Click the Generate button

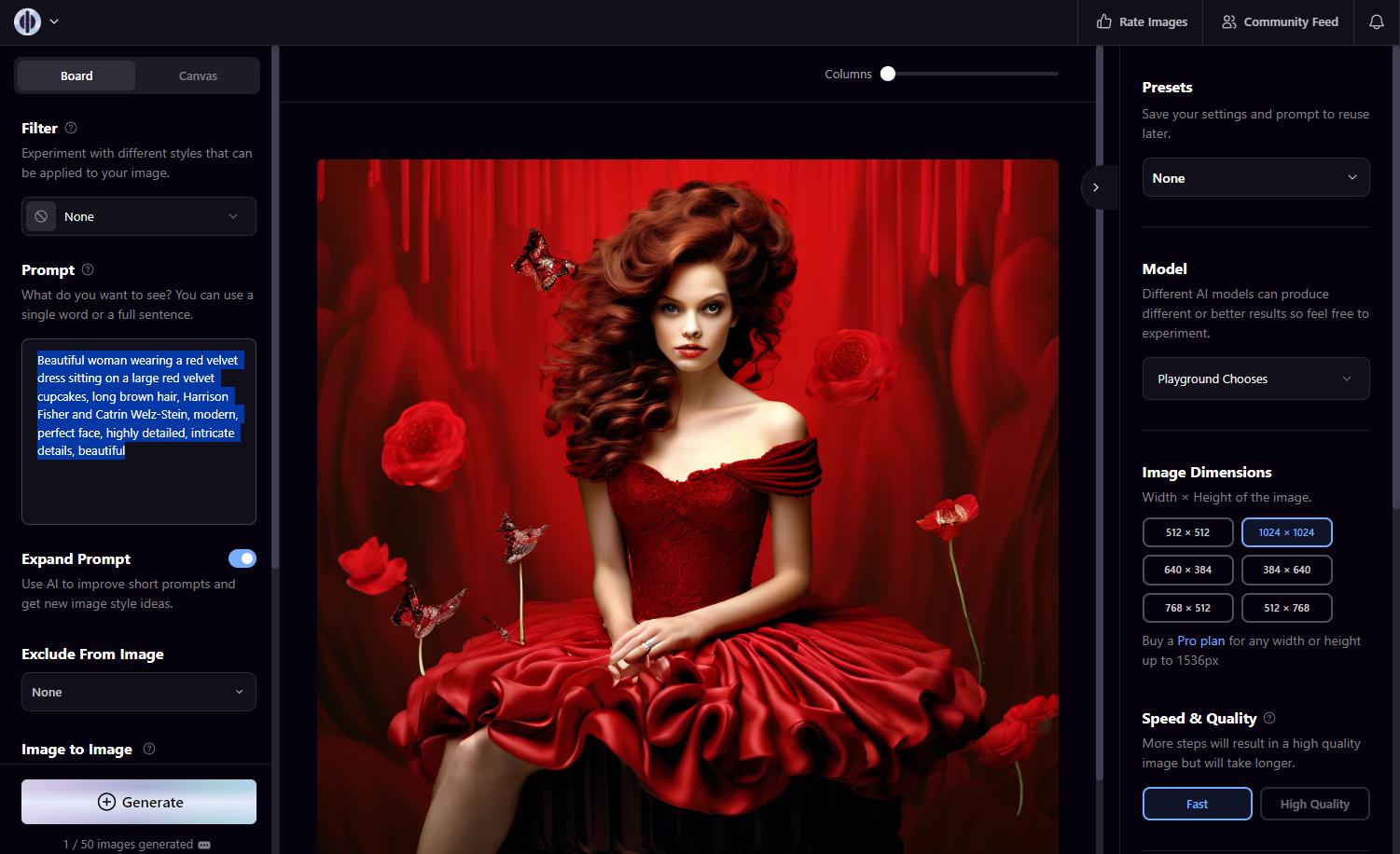[x=139, y=802]
